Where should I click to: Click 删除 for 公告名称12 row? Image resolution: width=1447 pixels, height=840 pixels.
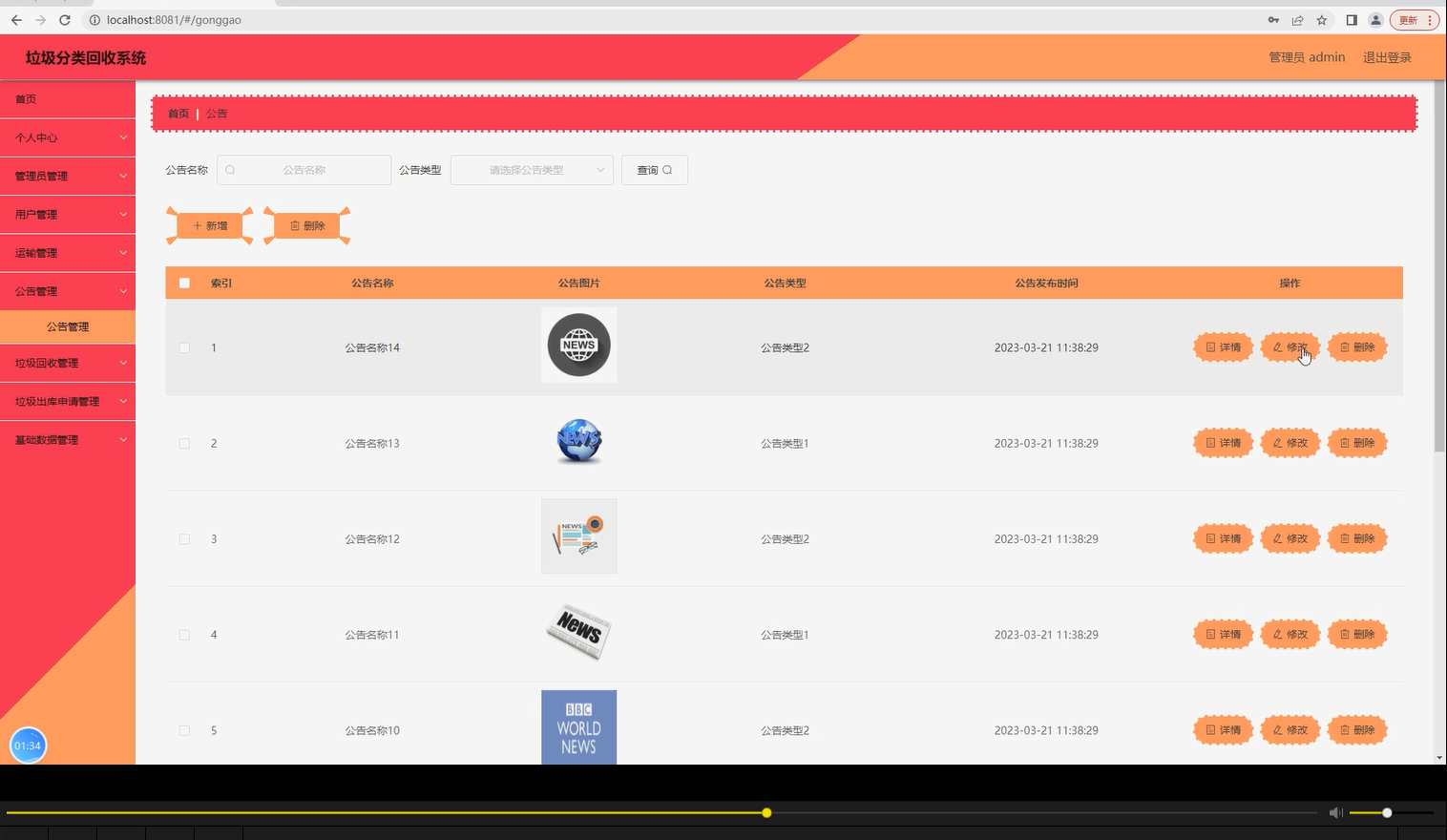pos(1356,538)
